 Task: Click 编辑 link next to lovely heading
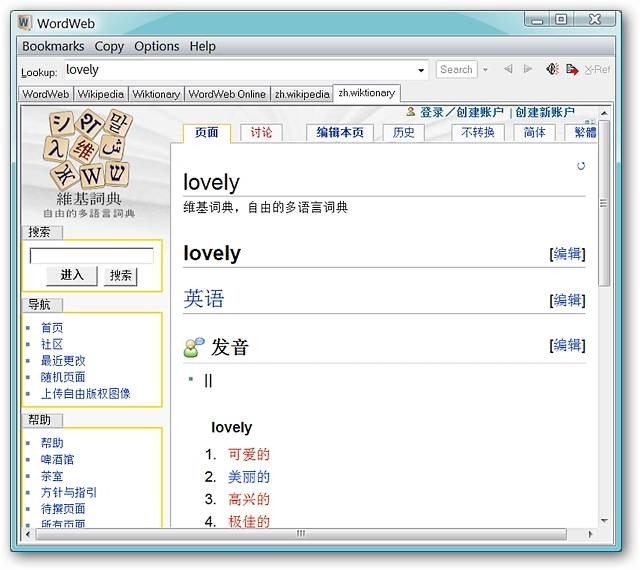(567, 254)
